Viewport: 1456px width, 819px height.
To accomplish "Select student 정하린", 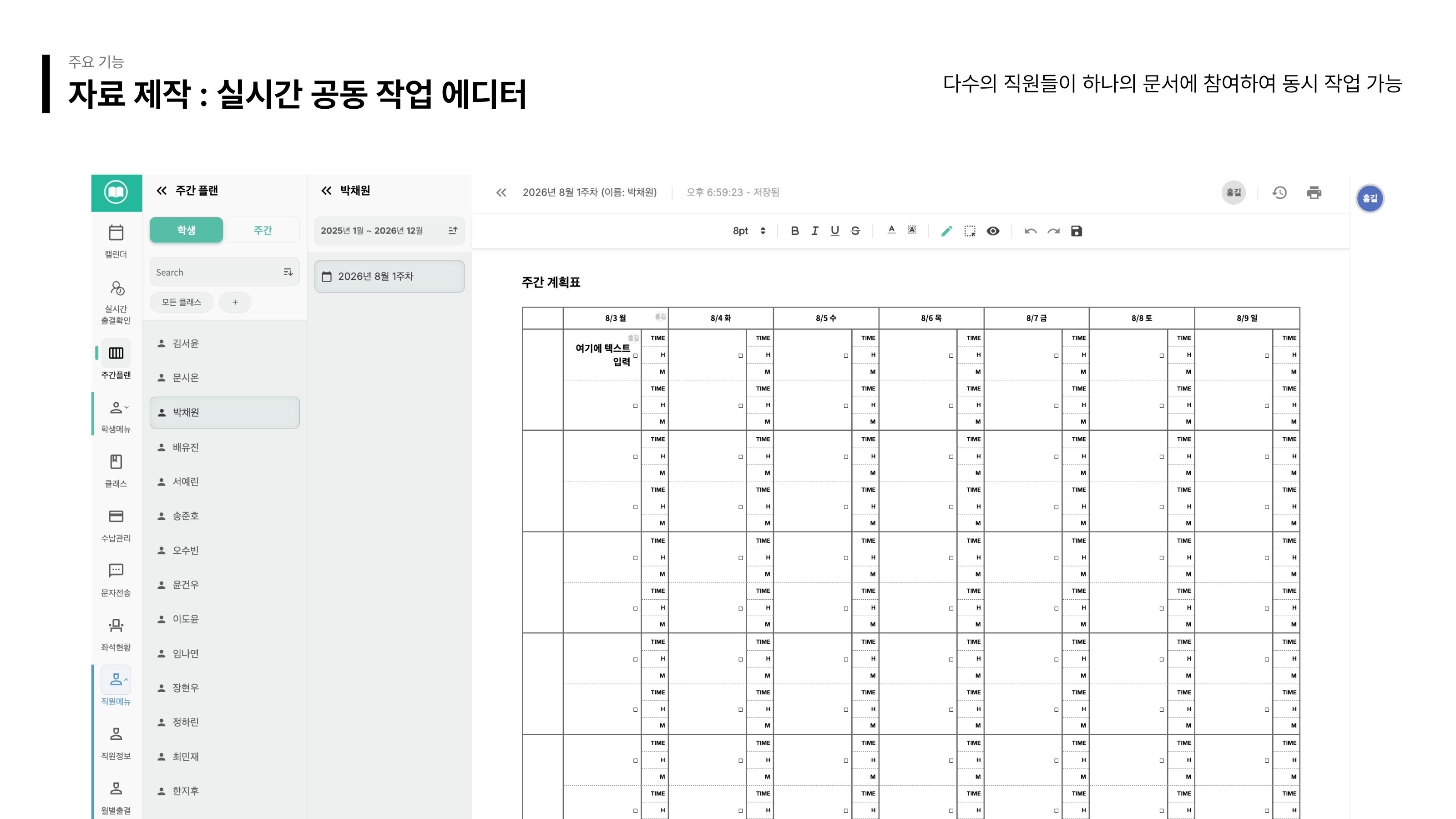I will 224,722.
